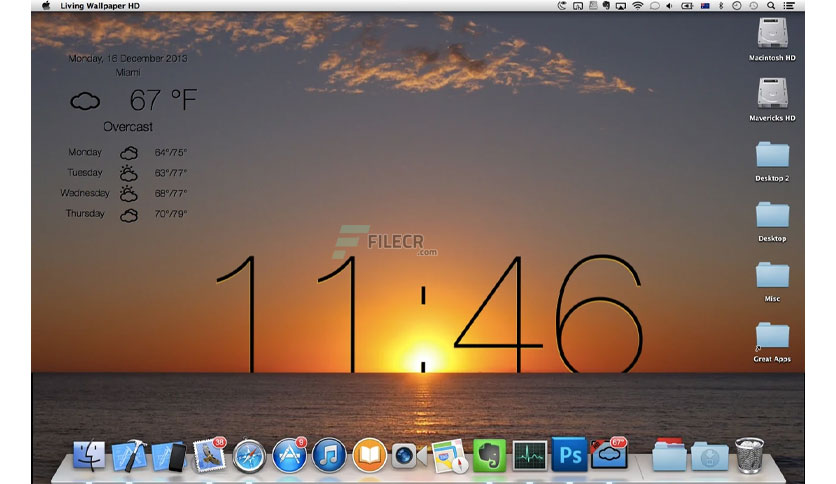Open the Misc folder on desktop
This screenshot has height=484, width=836.
tap(772, 281)
